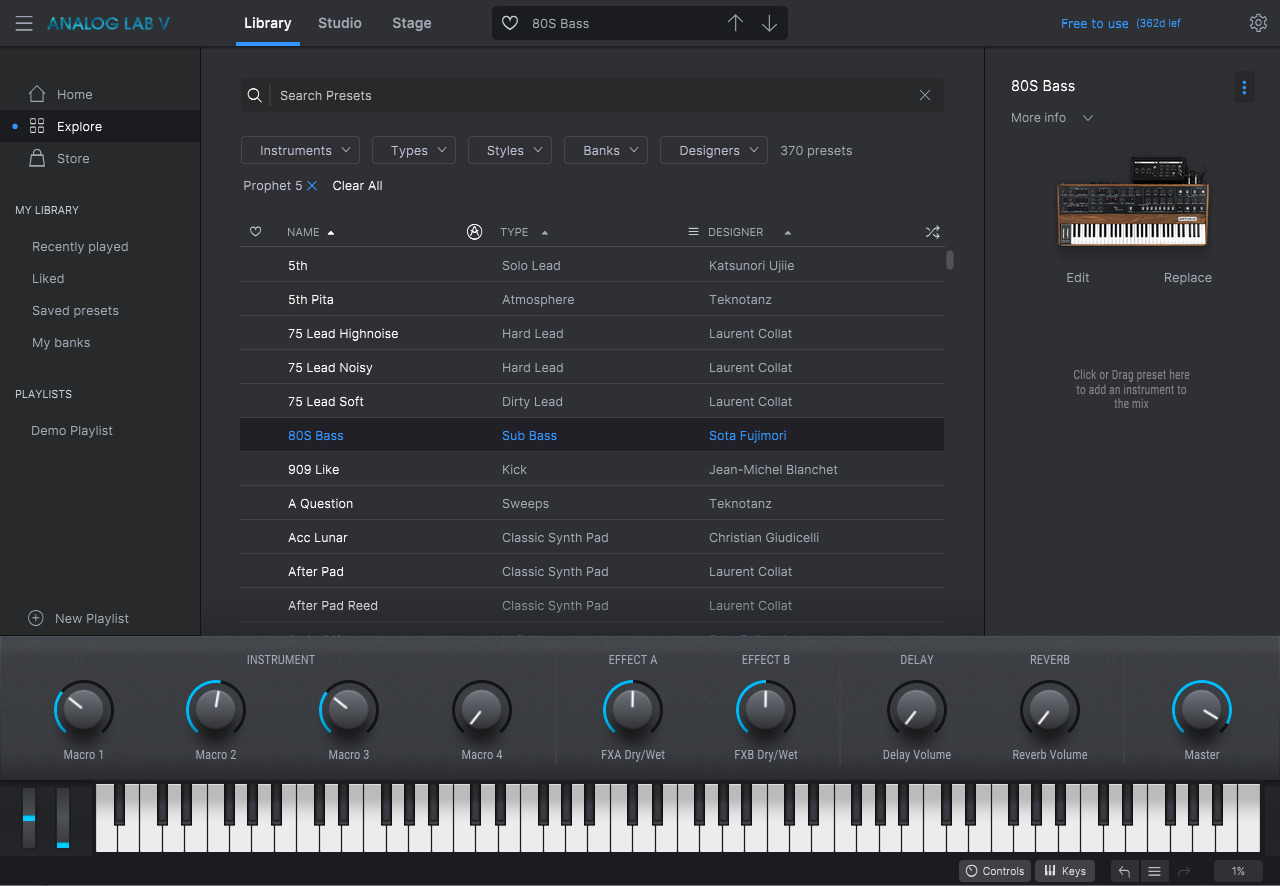Image resolution: width=1280 pixels, height=886 pixels.
Task: Undo last action arrow in status bar
Action: coord(1124,871)
